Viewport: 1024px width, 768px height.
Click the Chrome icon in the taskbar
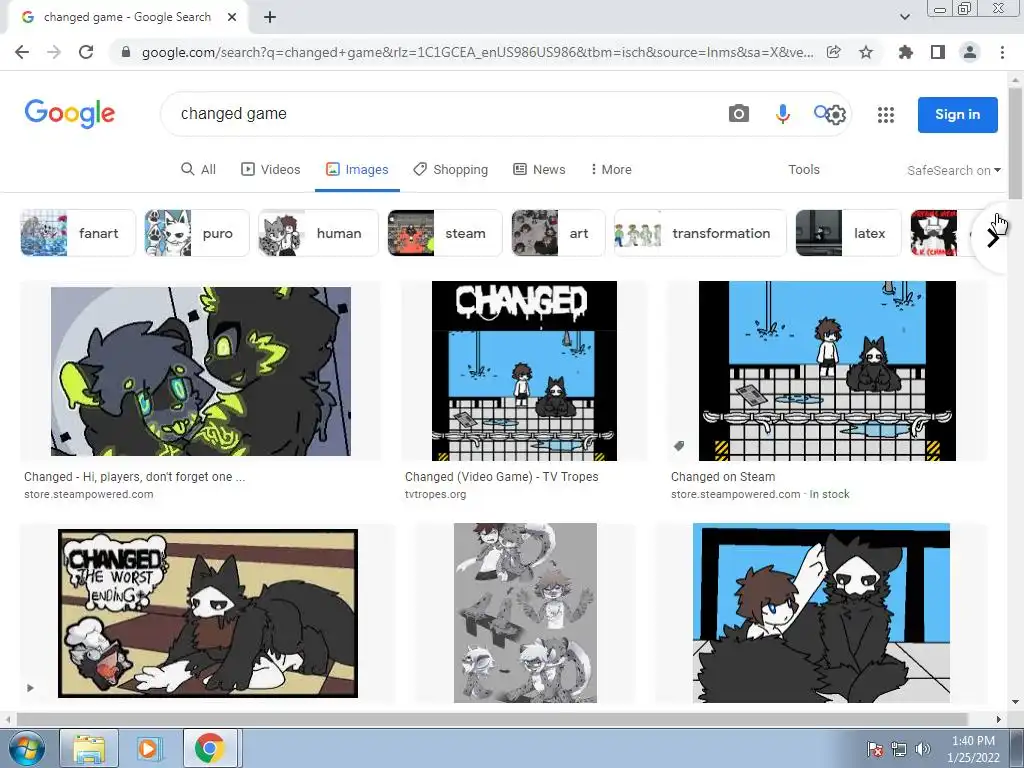209,748
